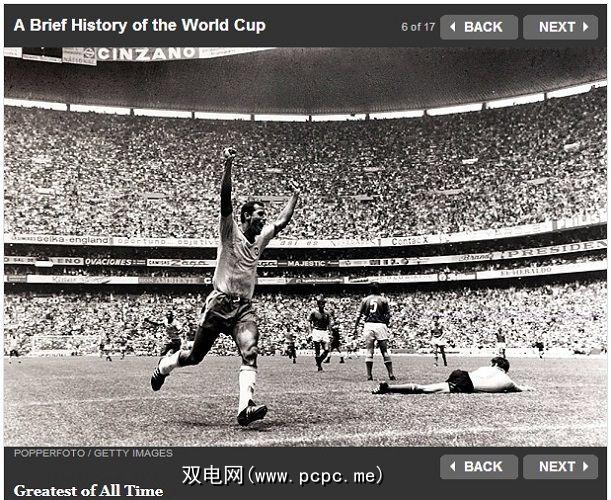
Task: Select the 'A Brief History of the World Cup' title
Action: [x=140, y=26]
